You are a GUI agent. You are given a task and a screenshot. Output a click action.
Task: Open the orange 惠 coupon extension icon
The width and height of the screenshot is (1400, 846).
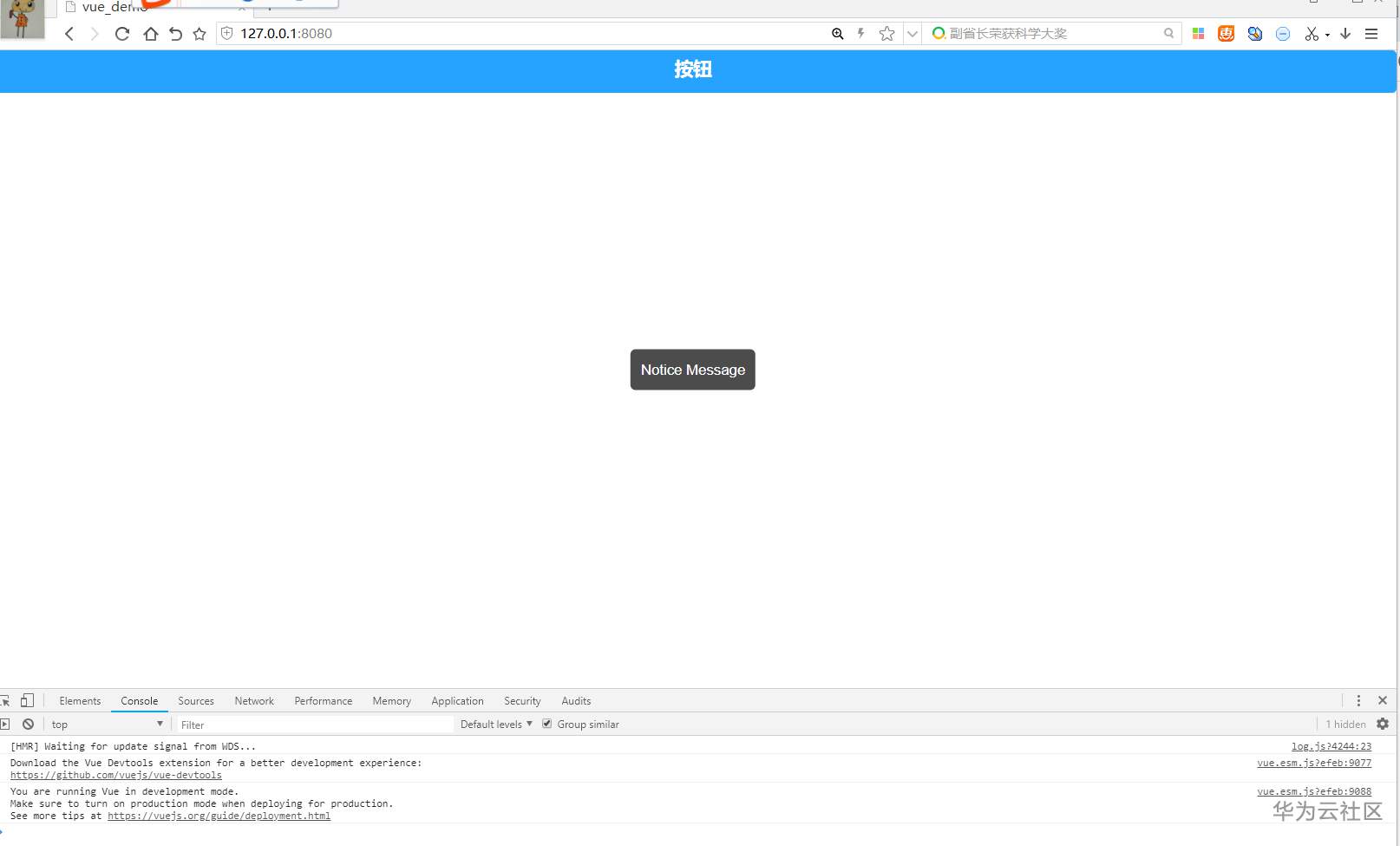pos(1226,33)
